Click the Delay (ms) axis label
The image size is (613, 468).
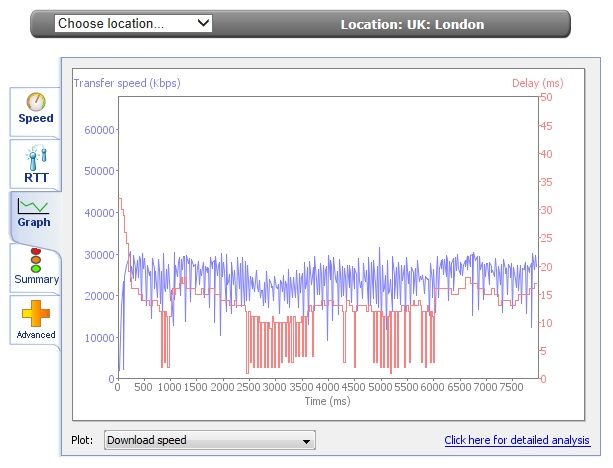click(x=538, y=83)
